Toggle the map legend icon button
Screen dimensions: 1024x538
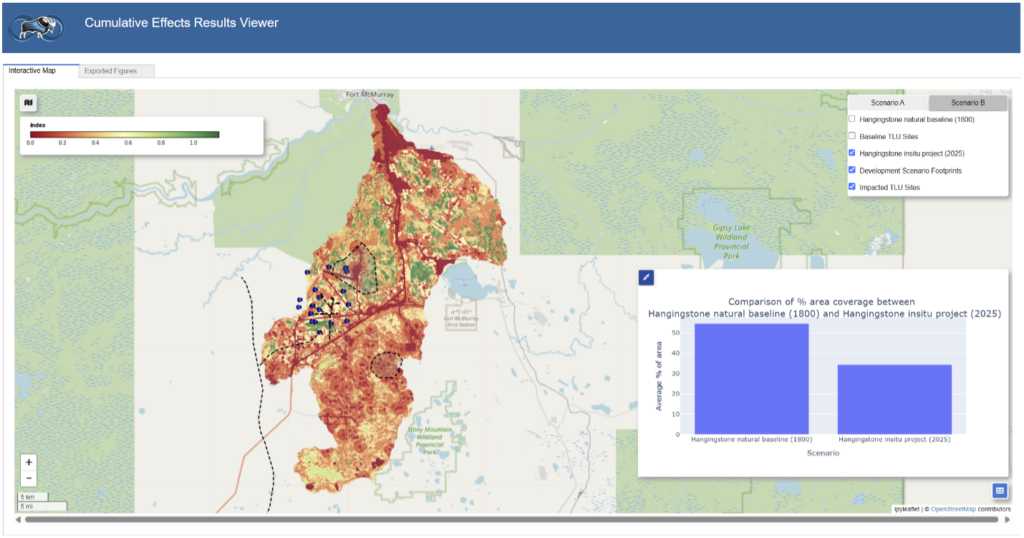tap(28, 102)
